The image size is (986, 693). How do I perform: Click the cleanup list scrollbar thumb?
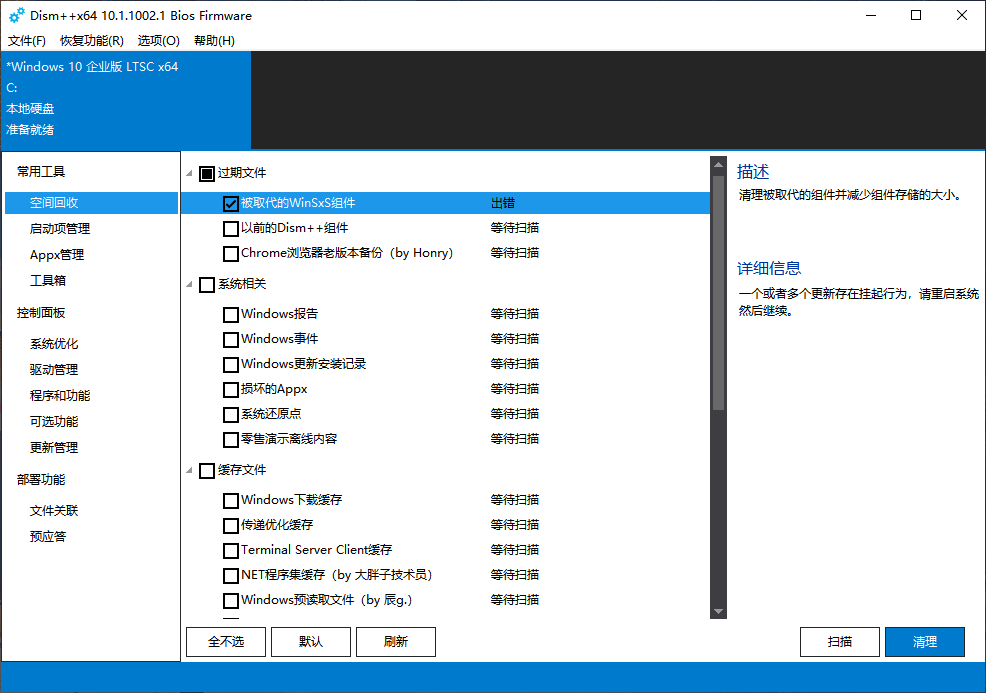[x=718, y=293]
